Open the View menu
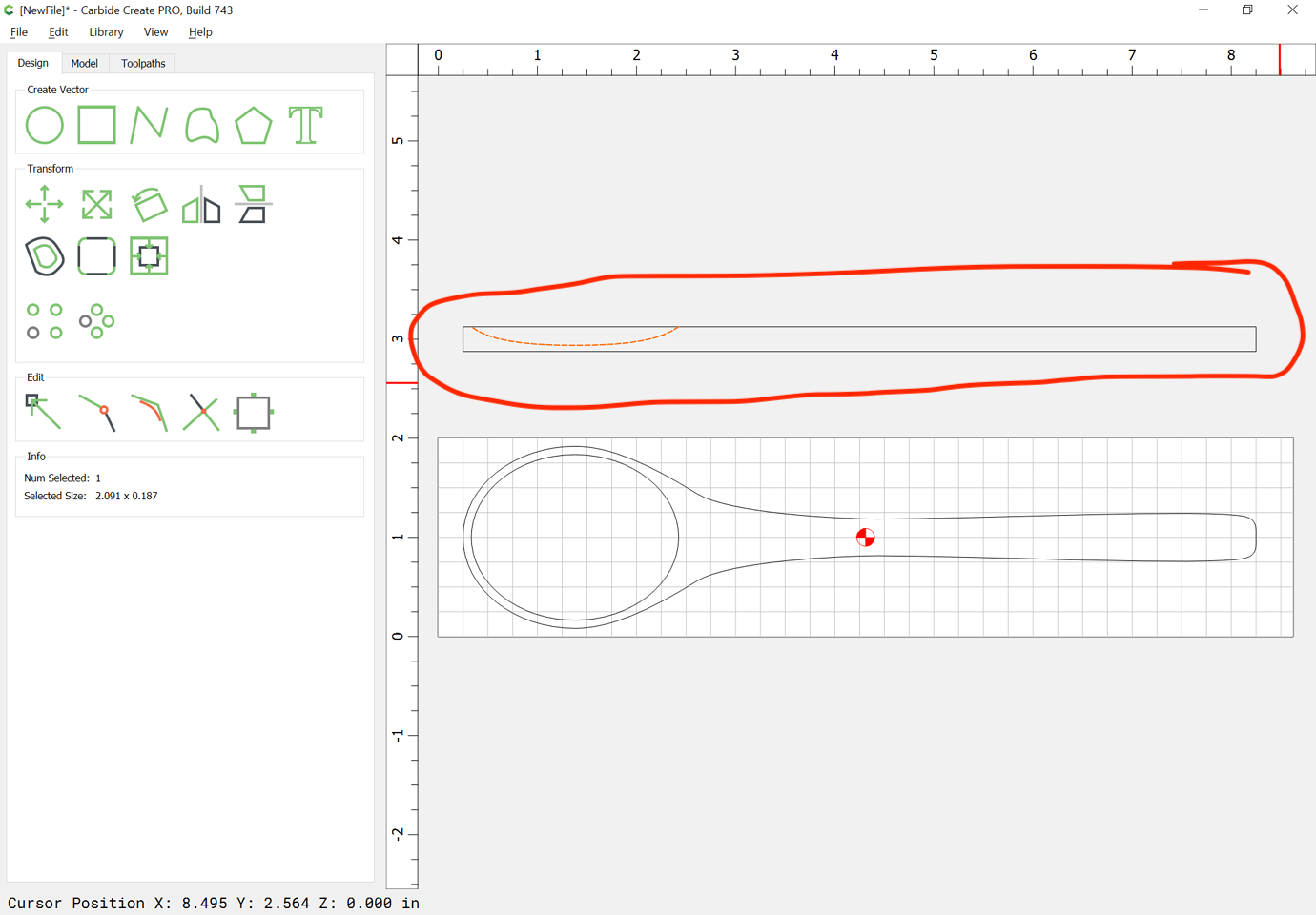This screenshot has height=915, width=1316. pyautogui.click(x=155, y=32)
